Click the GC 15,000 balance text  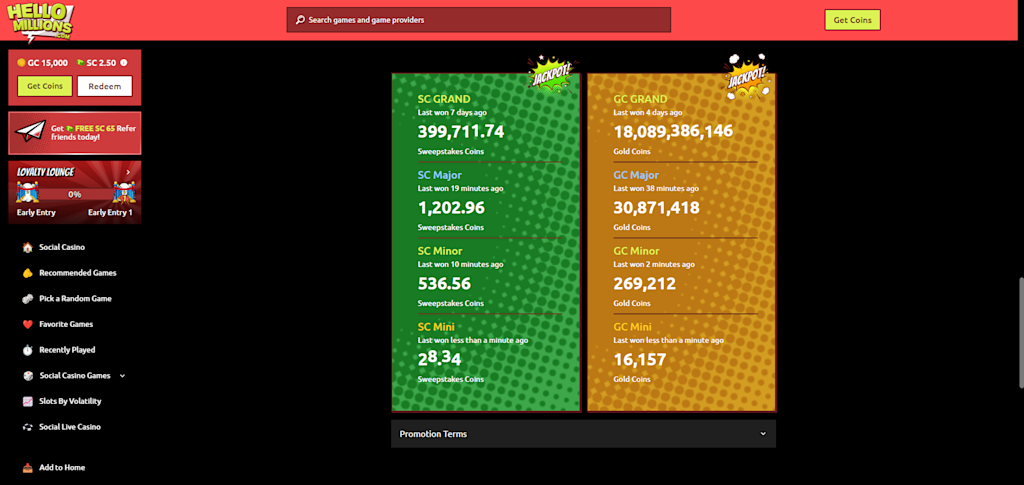48,63
